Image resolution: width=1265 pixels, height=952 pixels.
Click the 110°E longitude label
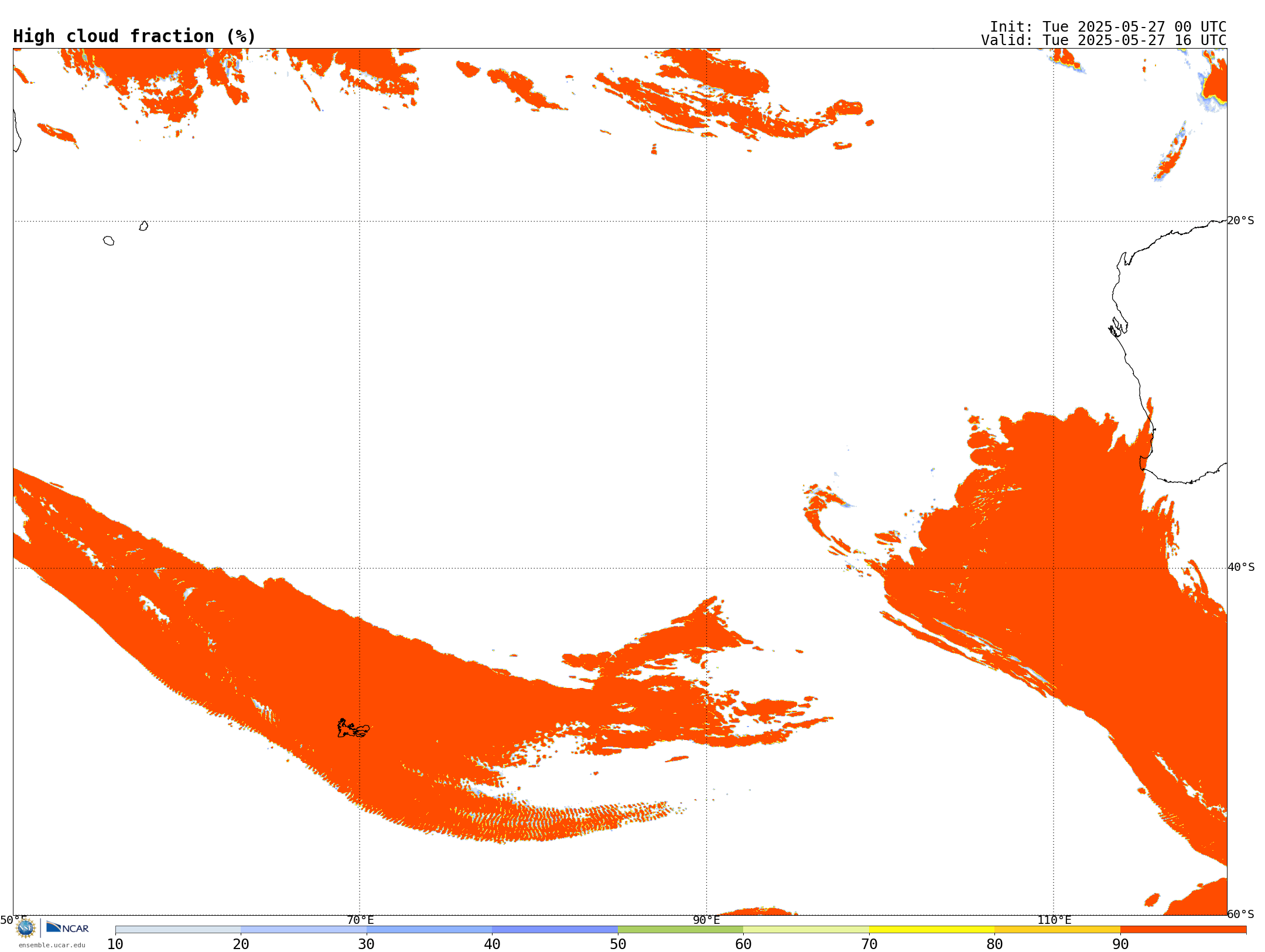(x=1054, y=920)
